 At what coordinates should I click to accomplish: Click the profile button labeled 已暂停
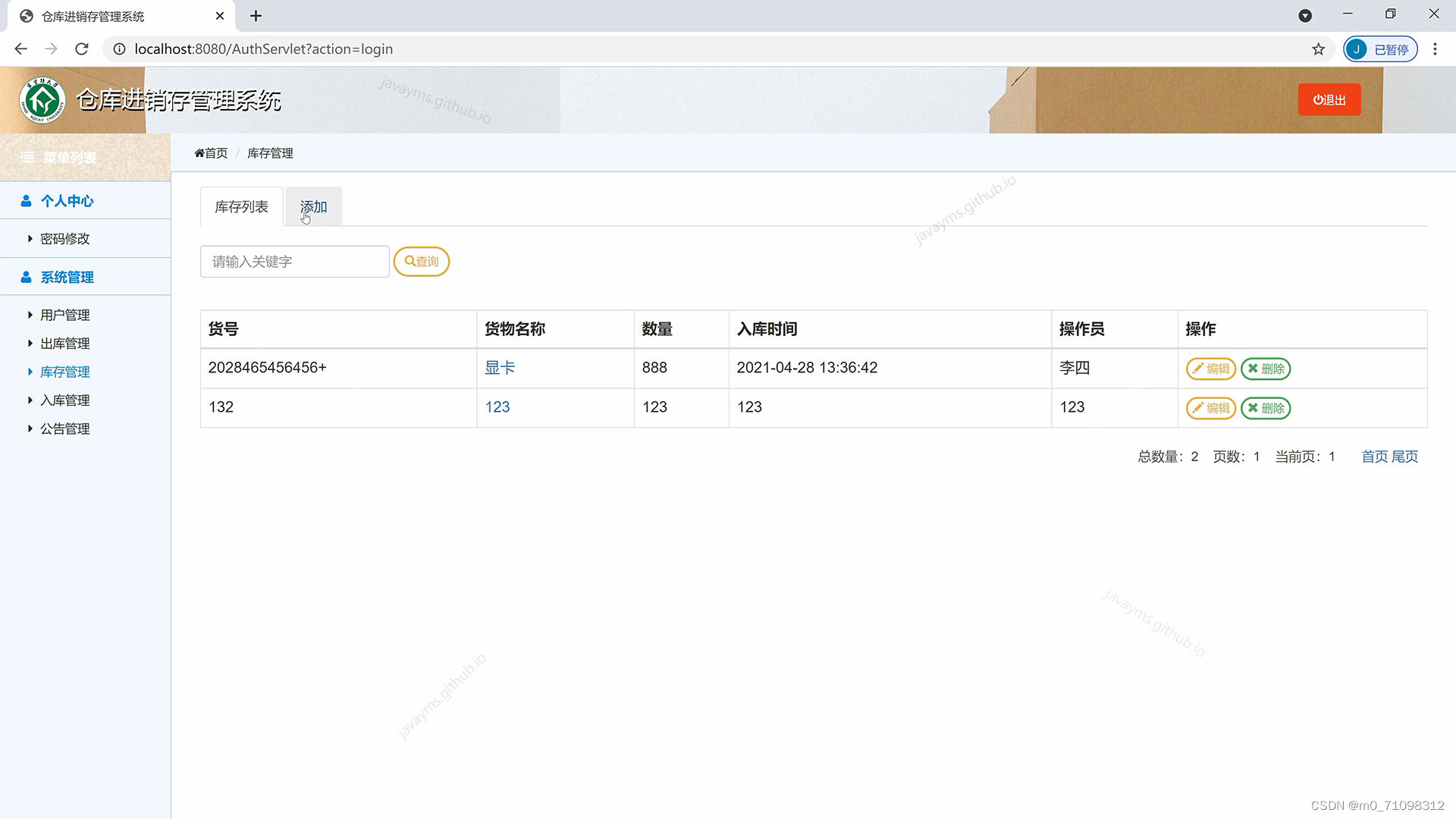coord(1380,49)
